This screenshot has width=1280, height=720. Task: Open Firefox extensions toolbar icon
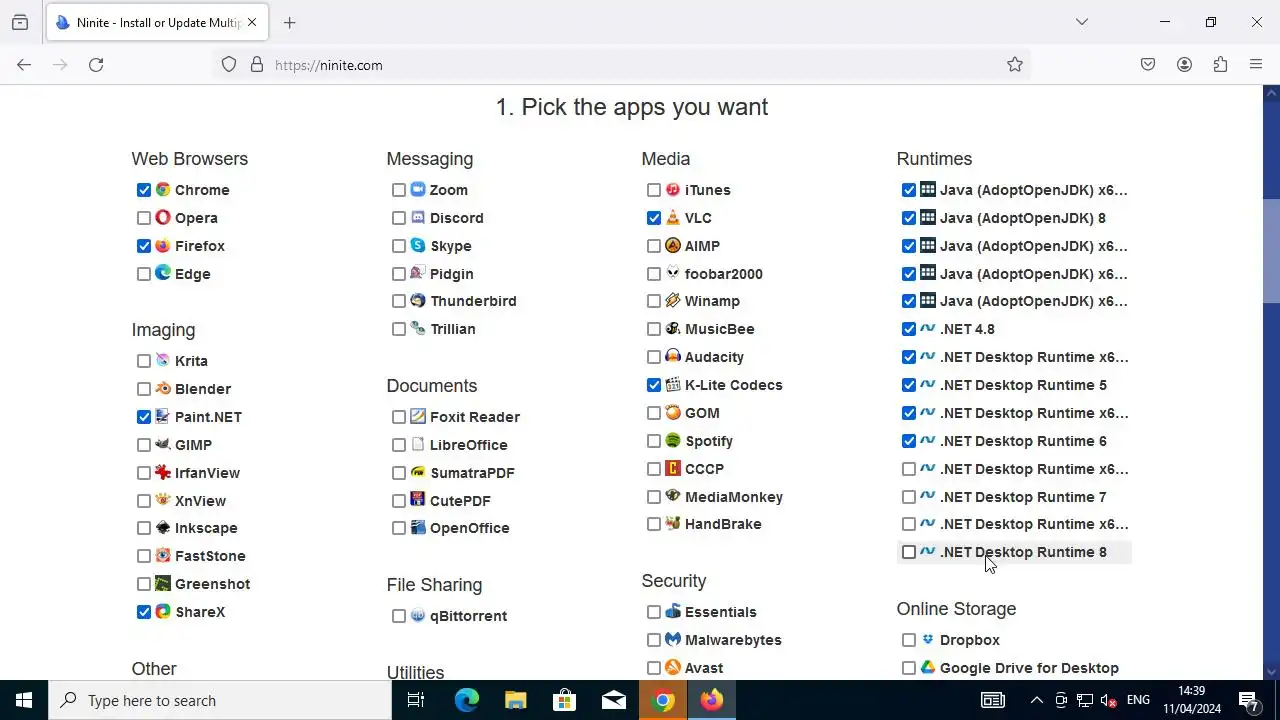pos(1220,65)
